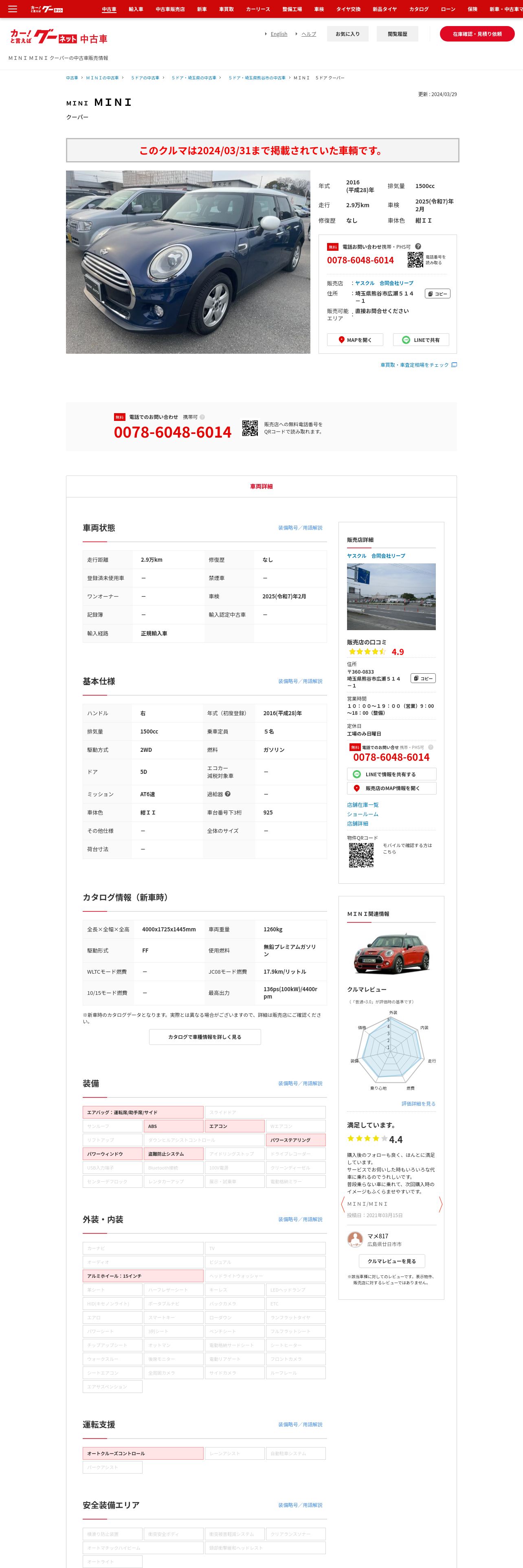Image resolution: width=523 pixels, height=1568 pixels.
Task: Click the English language link
Action: 279,34
